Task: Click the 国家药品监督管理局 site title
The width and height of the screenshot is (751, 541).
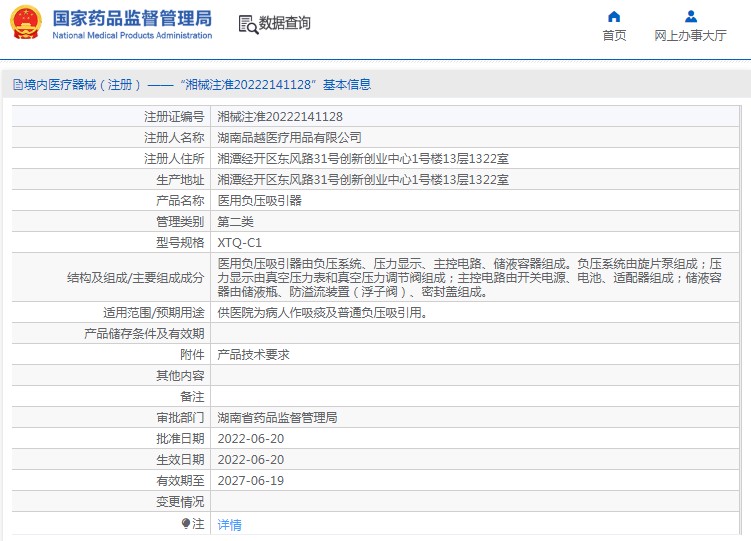Action: tap(131, 18)
